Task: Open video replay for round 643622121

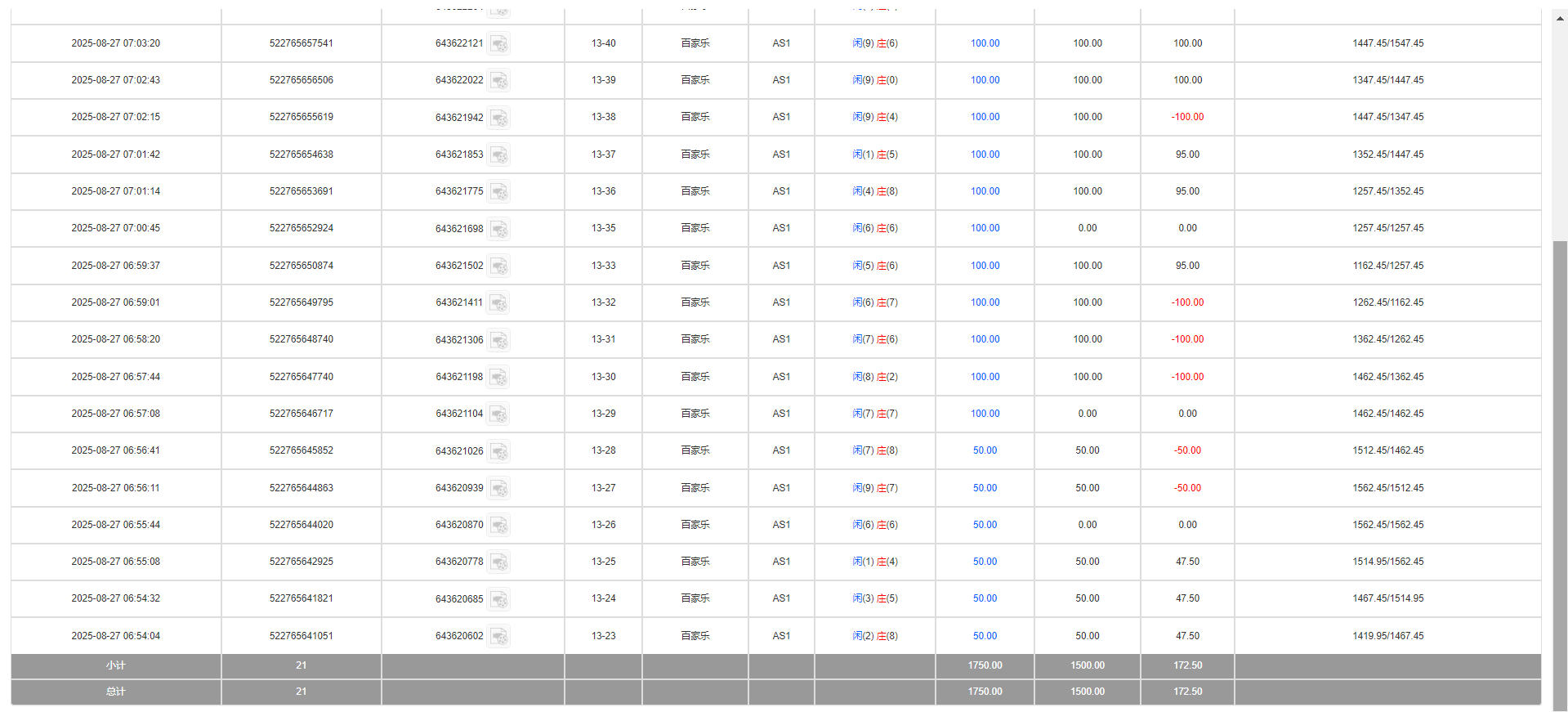Action: (498, 43)
